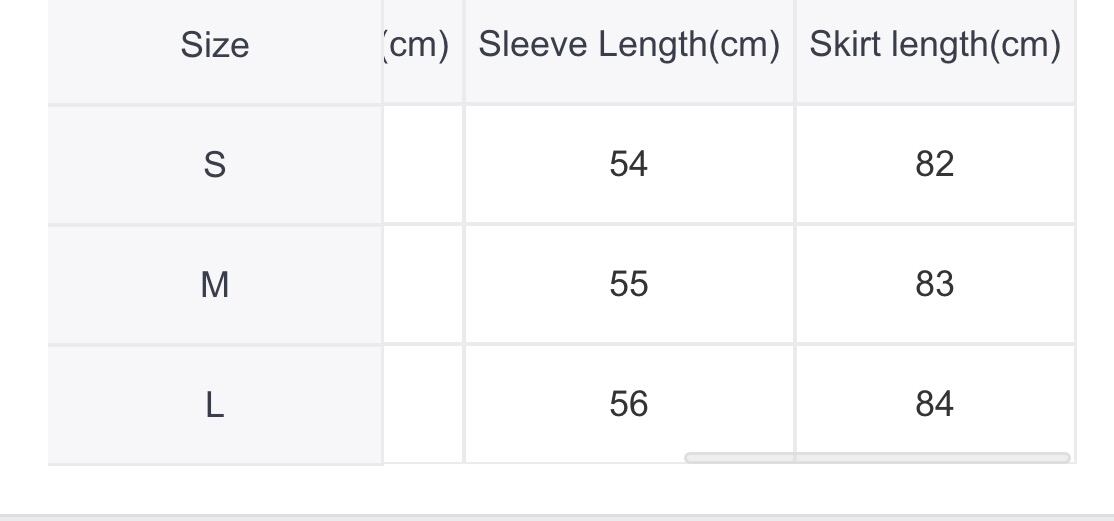Select the M size row label
The image size is (1114, 521).
[215, 285]
